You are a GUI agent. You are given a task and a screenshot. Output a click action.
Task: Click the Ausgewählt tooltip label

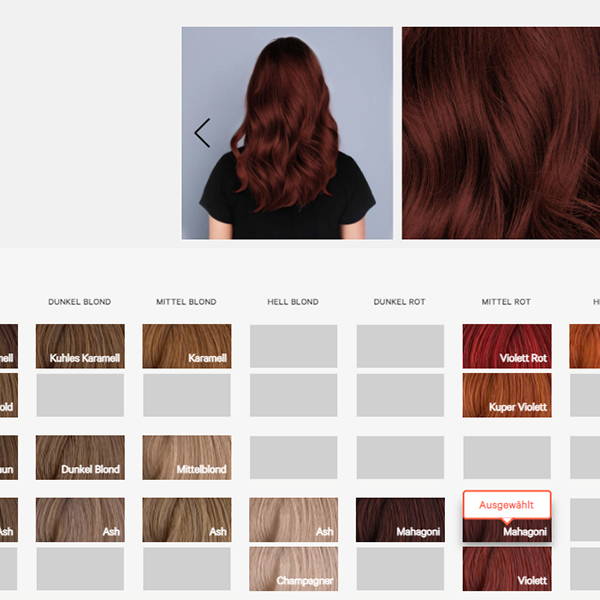(506, 505)
